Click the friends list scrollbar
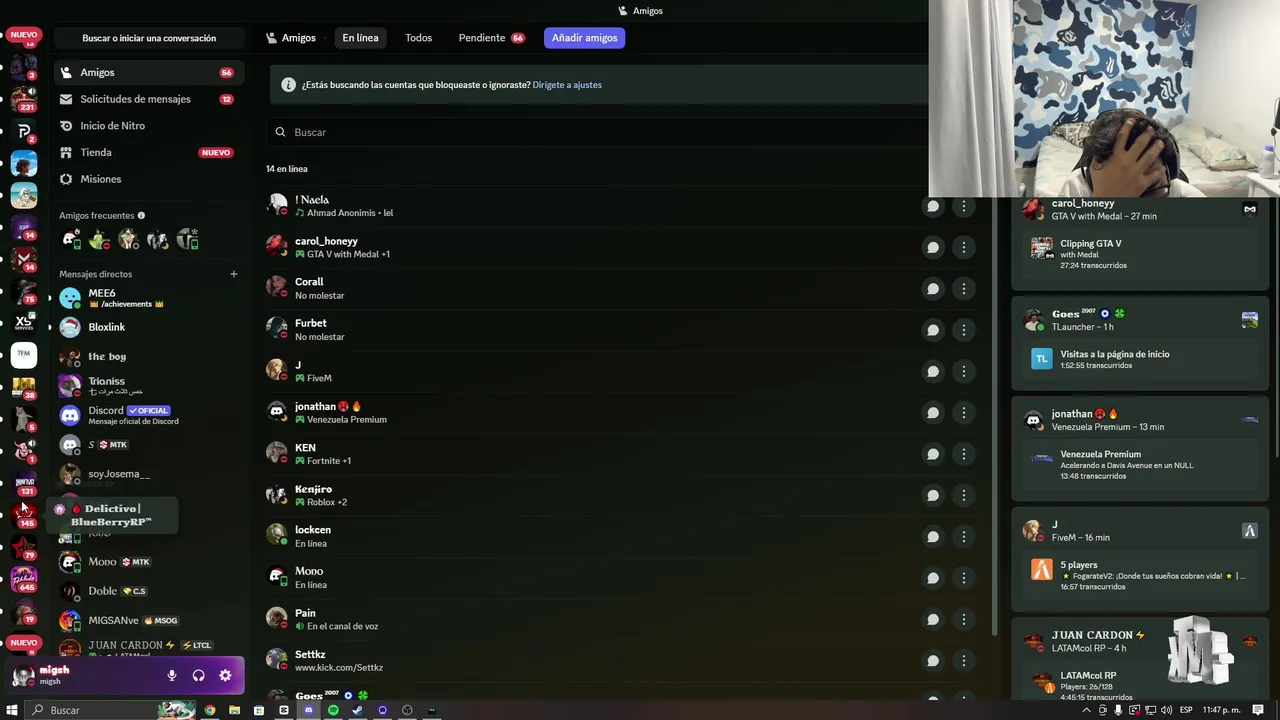Image resolution: width=1280 pixels, height=720 pixels. 996,415
